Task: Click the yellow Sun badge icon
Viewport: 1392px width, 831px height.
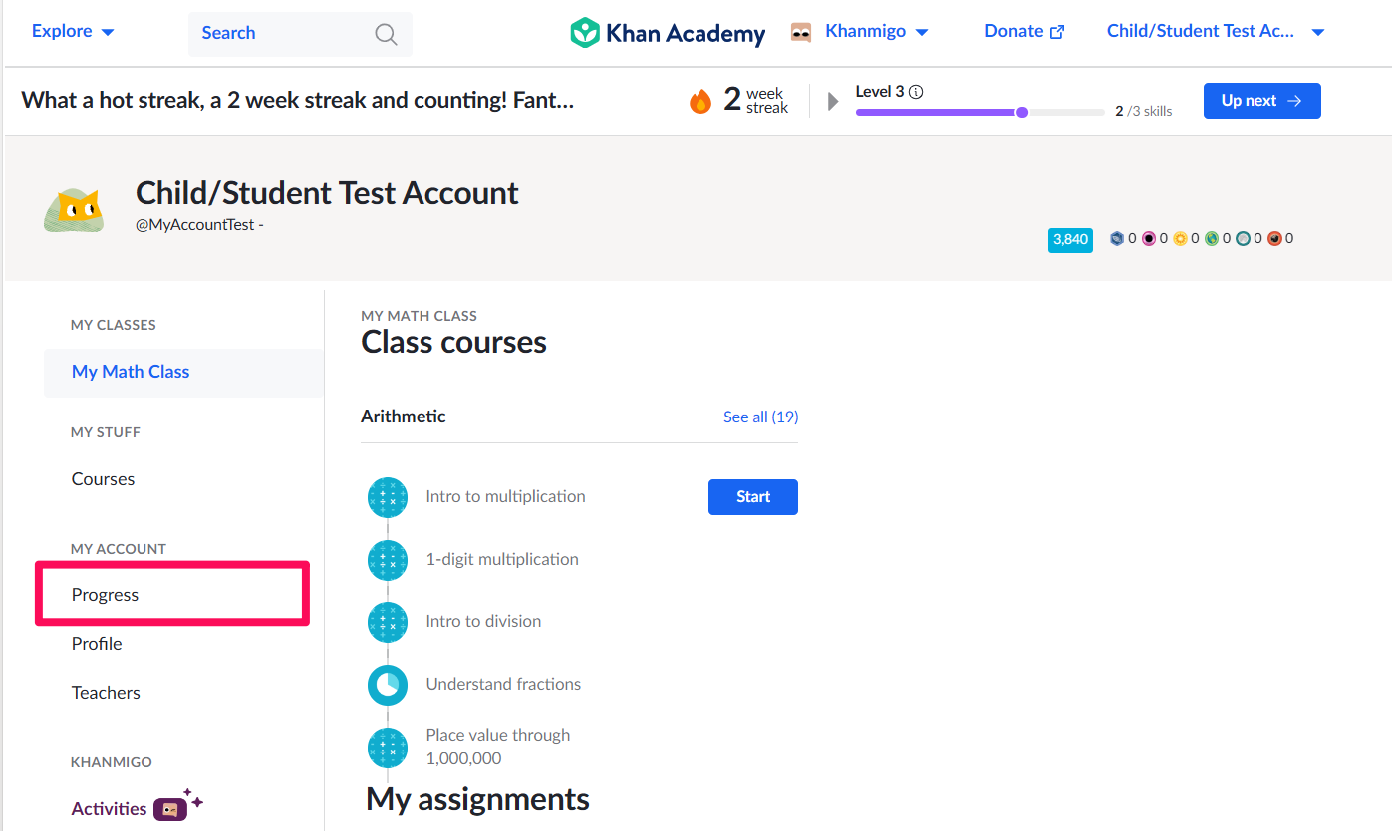Action: click(x=1180, y=239)
